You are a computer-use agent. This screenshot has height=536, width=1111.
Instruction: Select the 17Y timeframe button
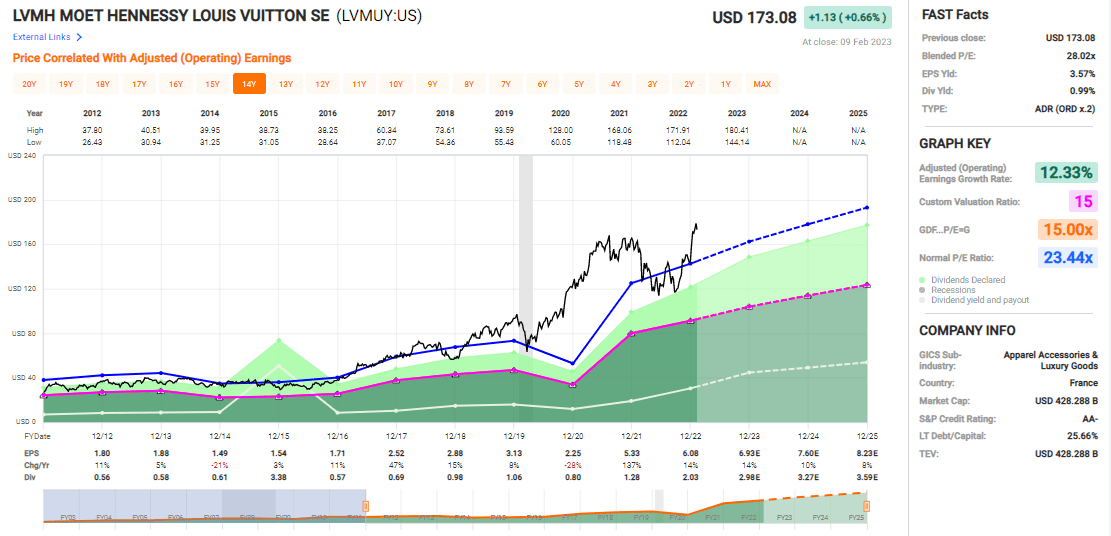pos(139,84)
